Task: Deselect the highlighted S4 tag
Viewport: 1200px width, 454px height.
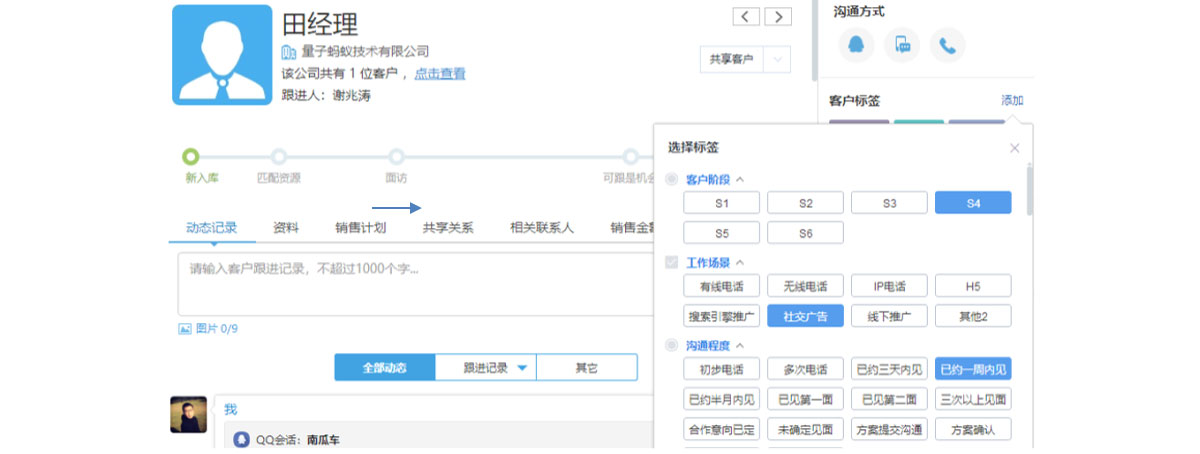Action: (x=973, y=203)
